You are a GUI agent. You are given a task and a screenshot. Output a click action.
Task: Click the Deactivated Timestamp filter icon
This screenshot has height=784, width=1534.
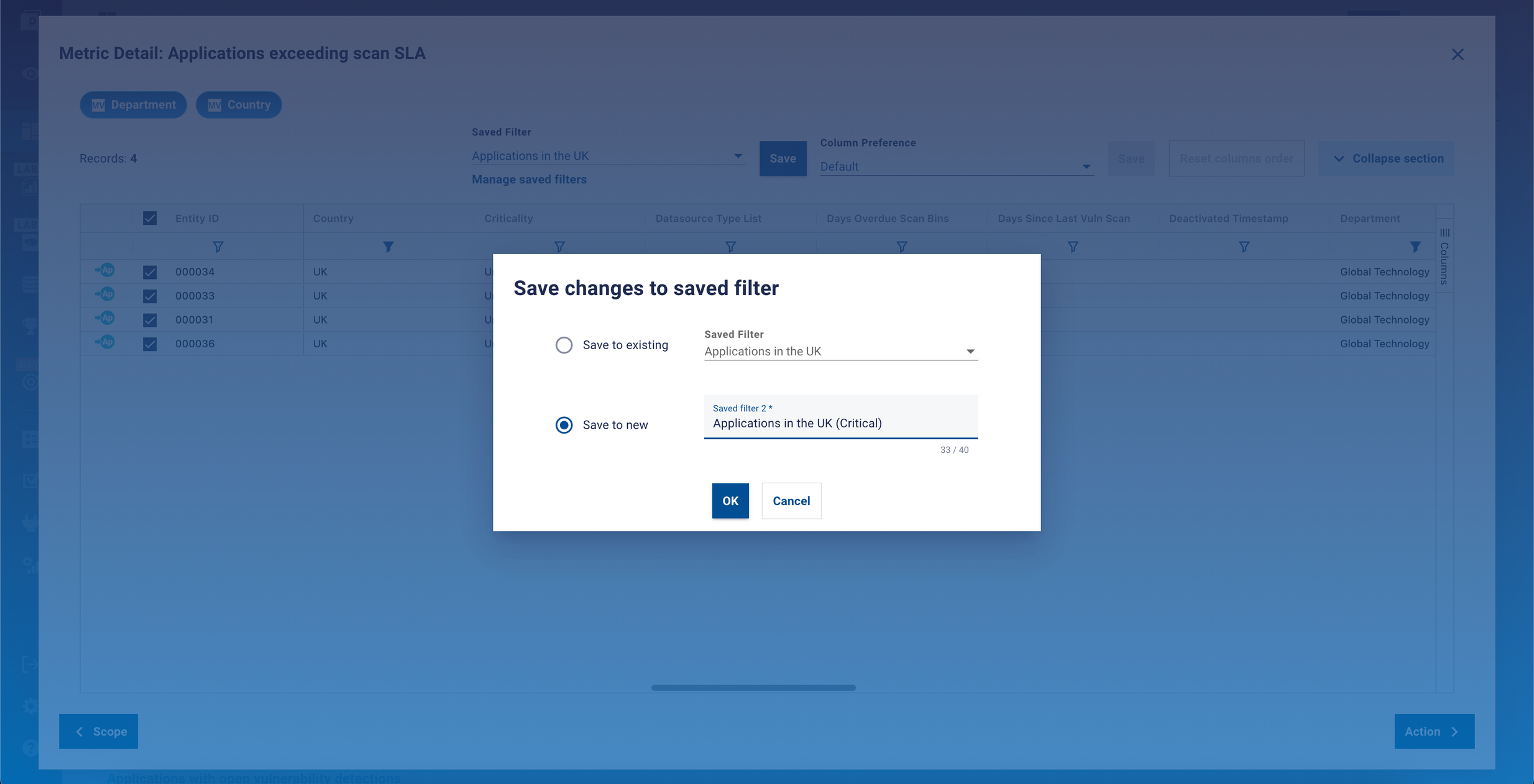click(1244, 247)
